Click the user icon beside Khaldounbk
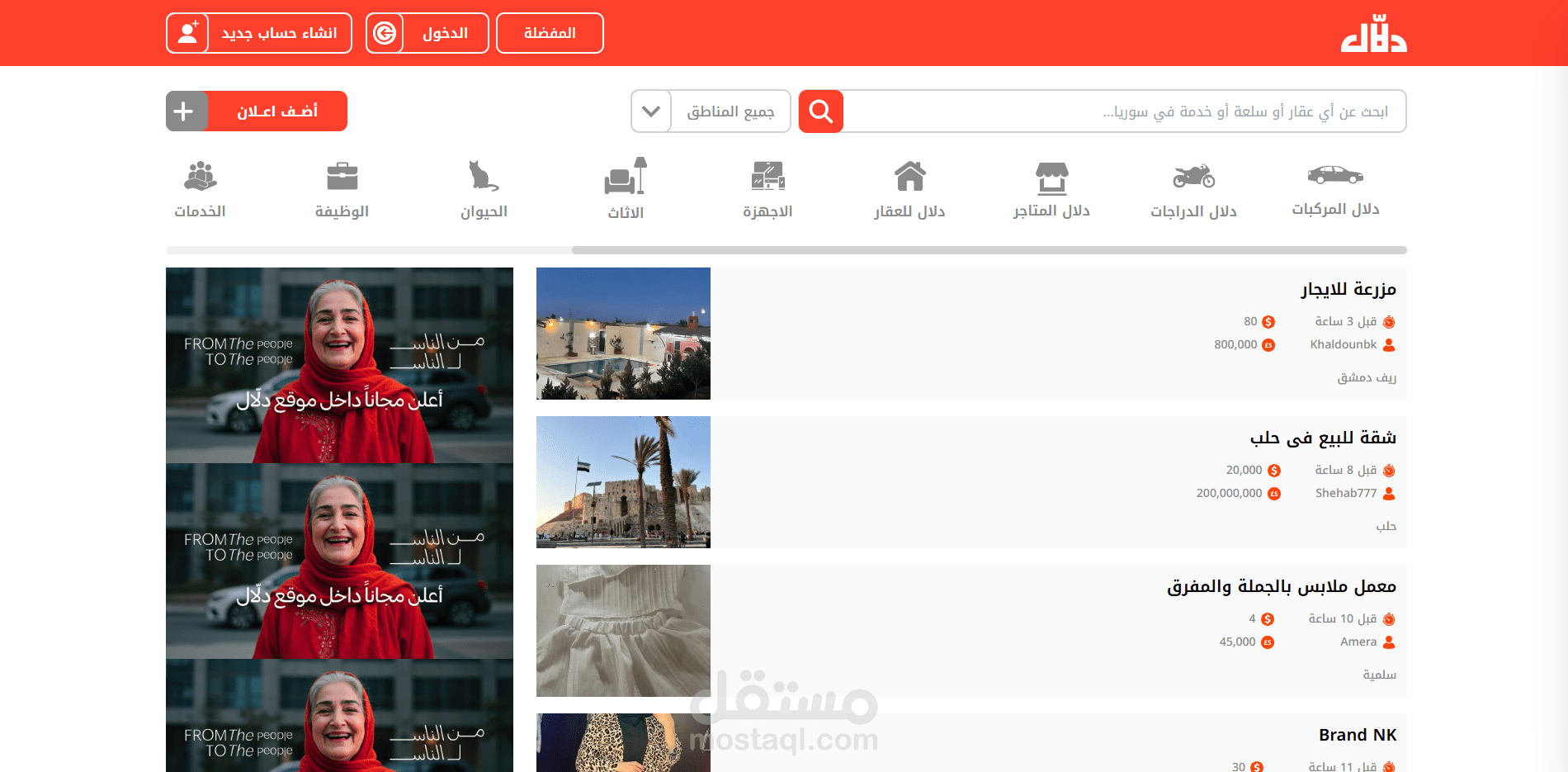 (x=1389, y=345)
